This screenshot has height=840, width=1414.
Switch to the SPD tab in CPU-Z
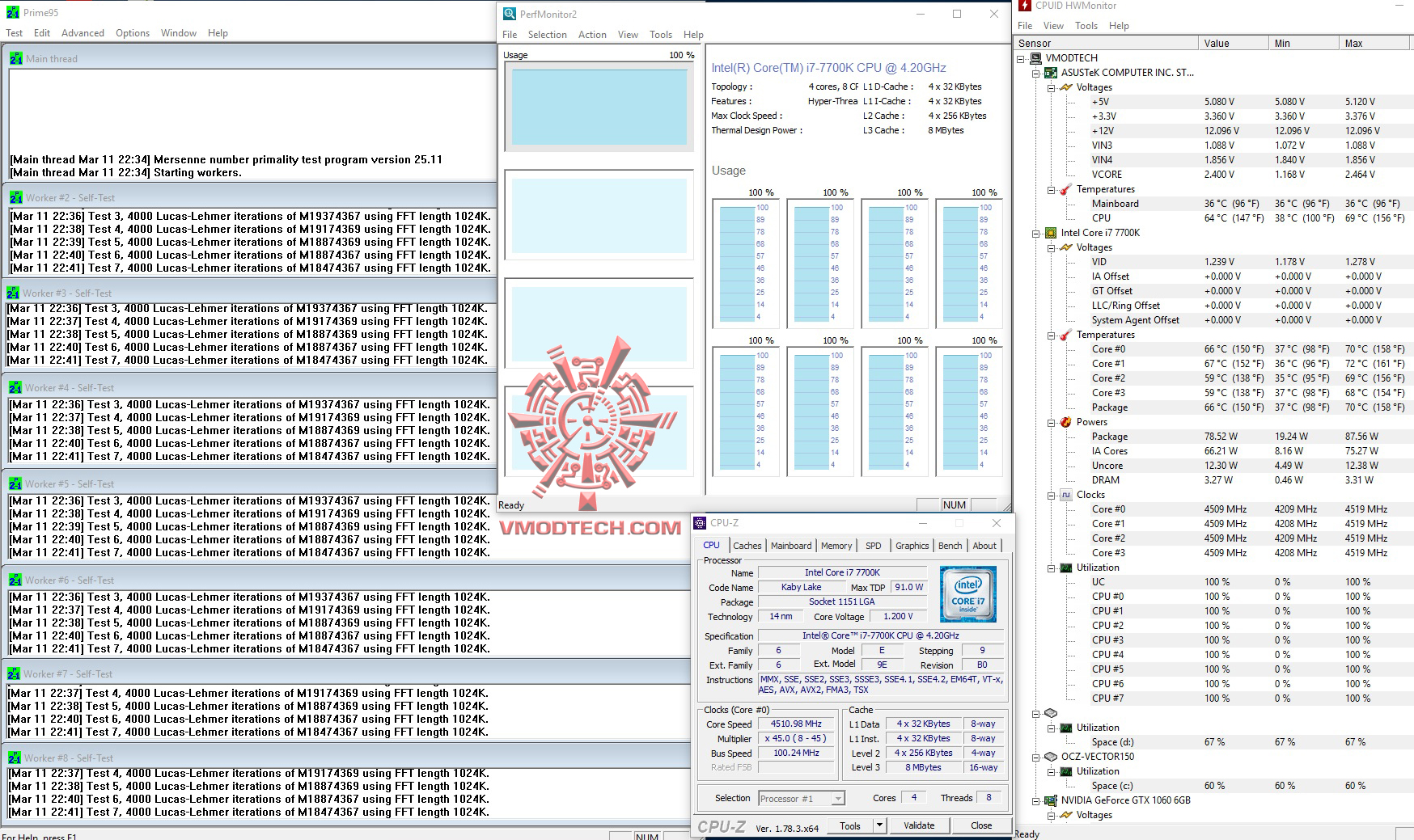tap(874, 546)
